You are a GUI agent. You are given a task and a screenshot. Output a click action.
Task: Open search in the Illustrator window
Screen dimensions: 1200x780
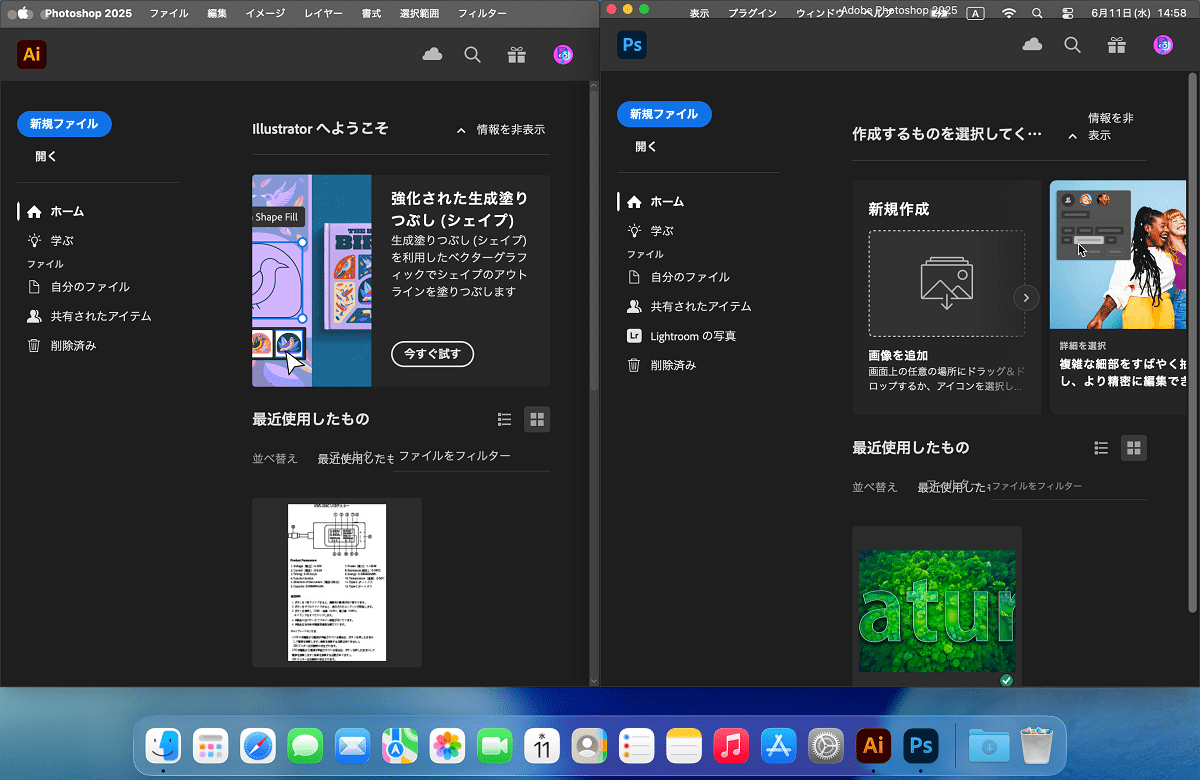coord(473,55)
